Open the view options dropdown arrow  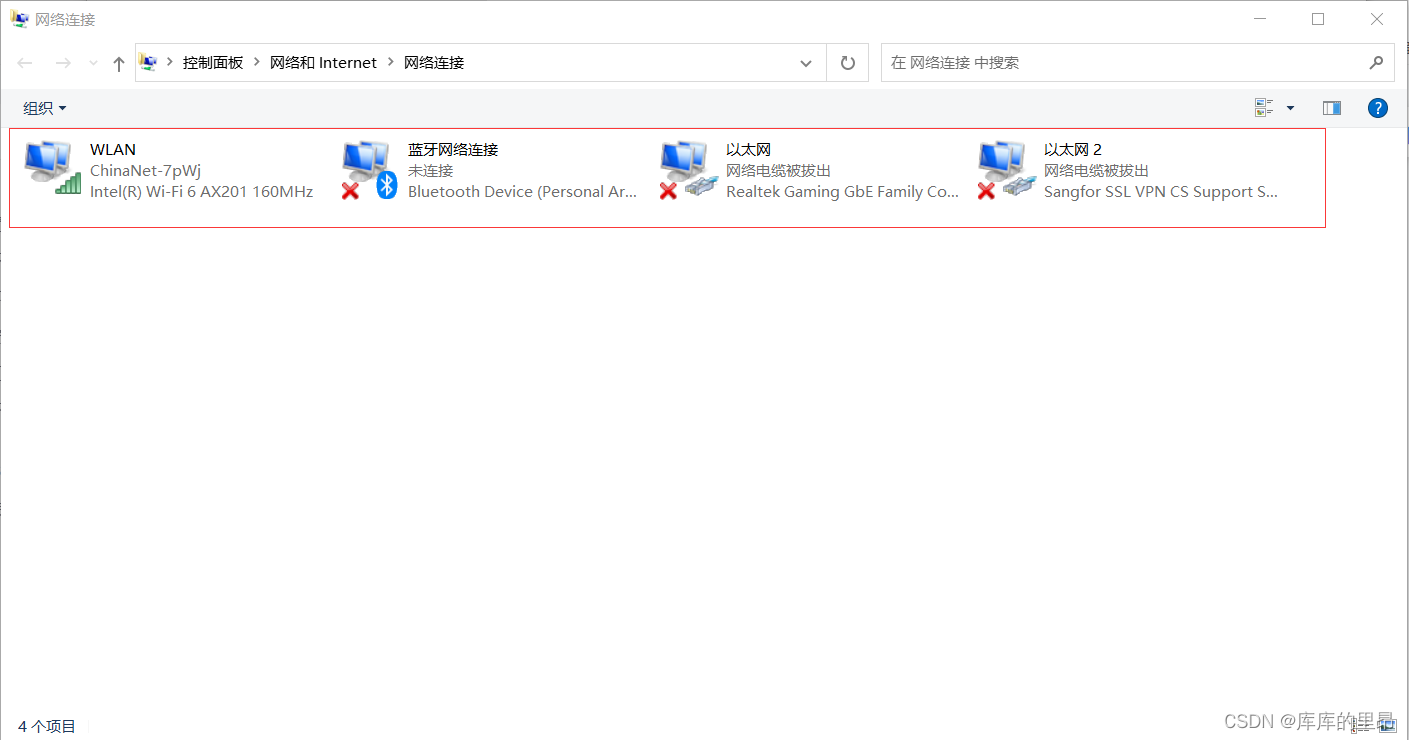click(1289, 107)
